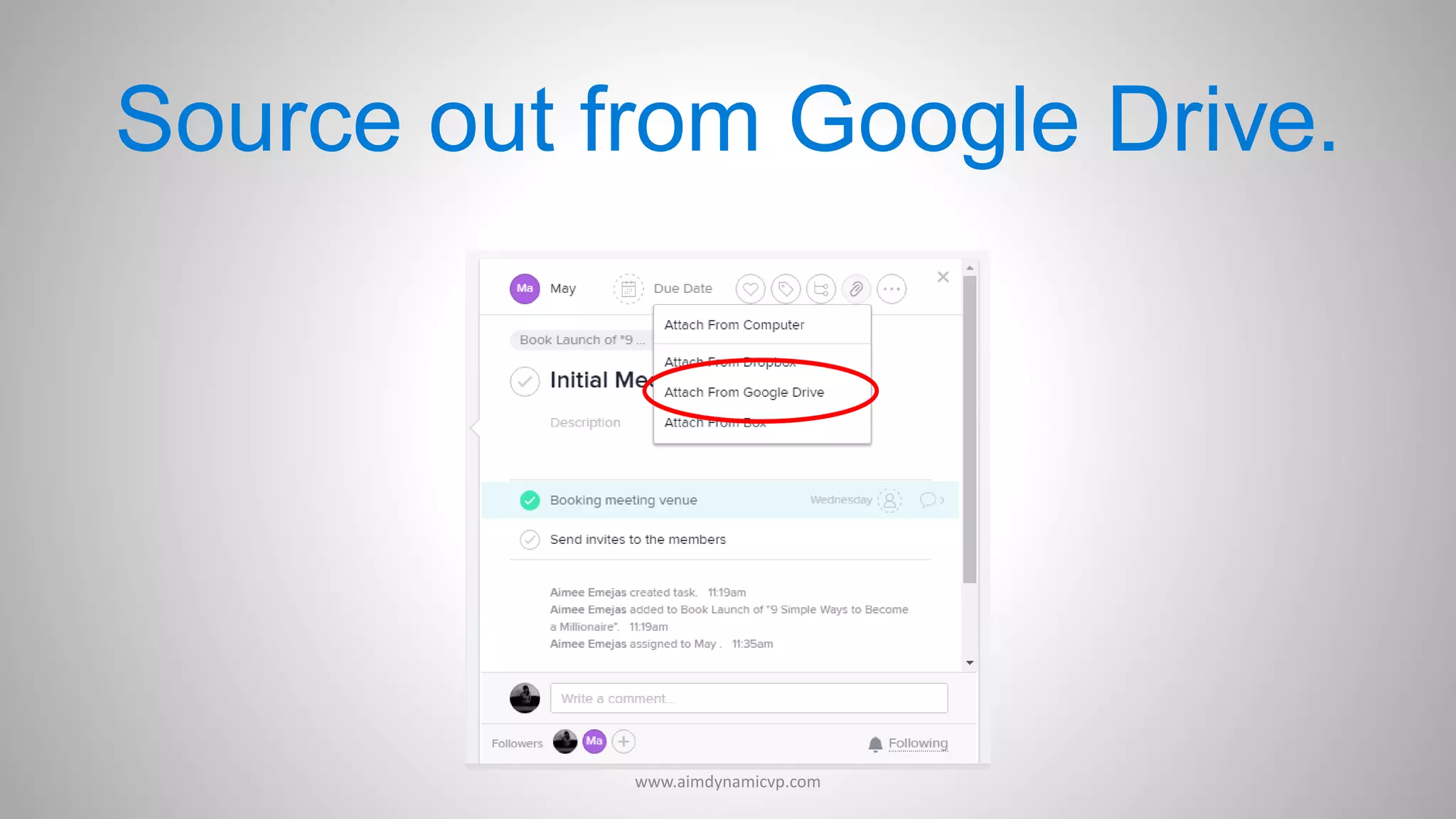Assign the Booking meeting venue subtask
Image resolution: width=1456 pixels, height=819 pixels.
pyautogui.click(x=889, y=500)
